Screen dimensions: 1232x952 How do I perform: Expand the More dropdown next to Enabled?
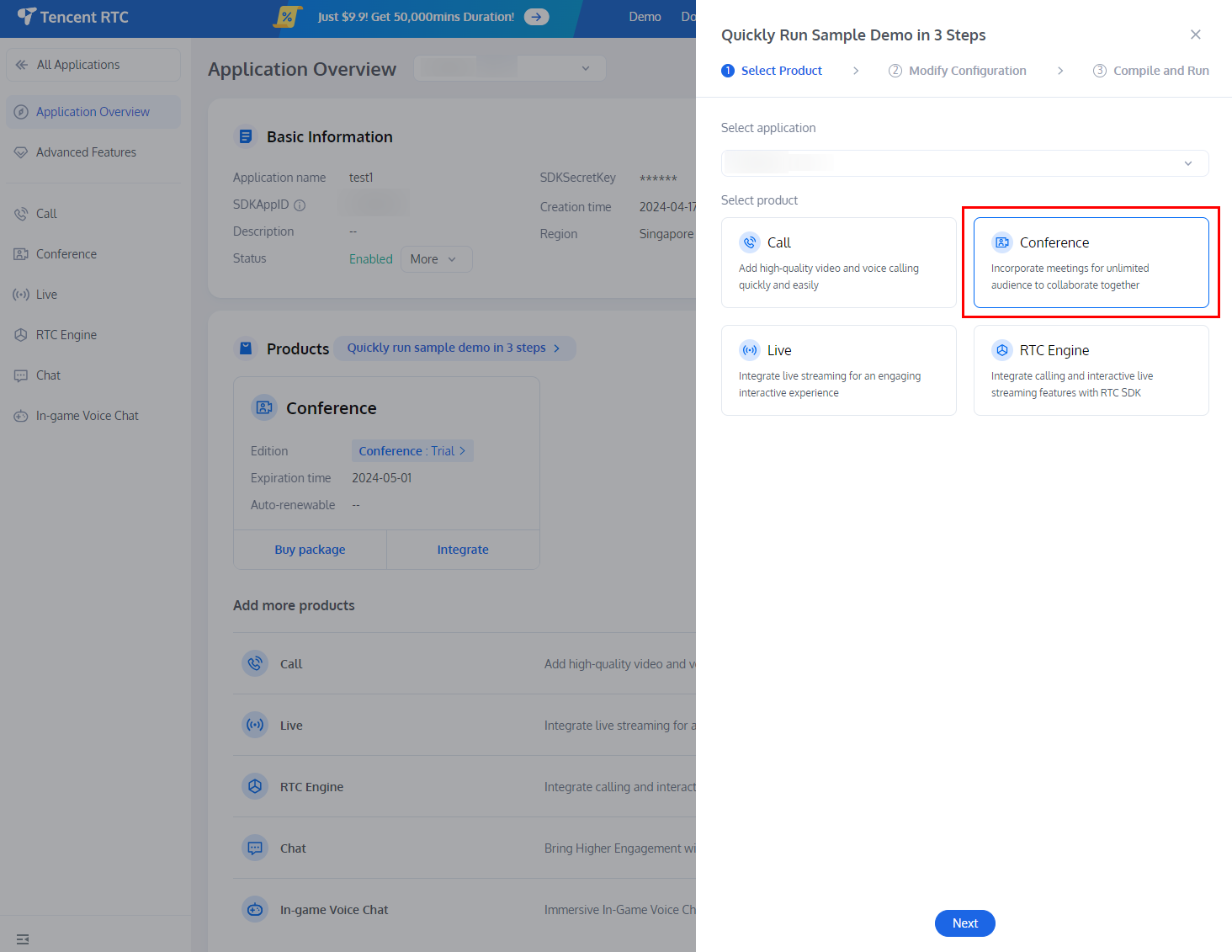[x=435, y=259]
